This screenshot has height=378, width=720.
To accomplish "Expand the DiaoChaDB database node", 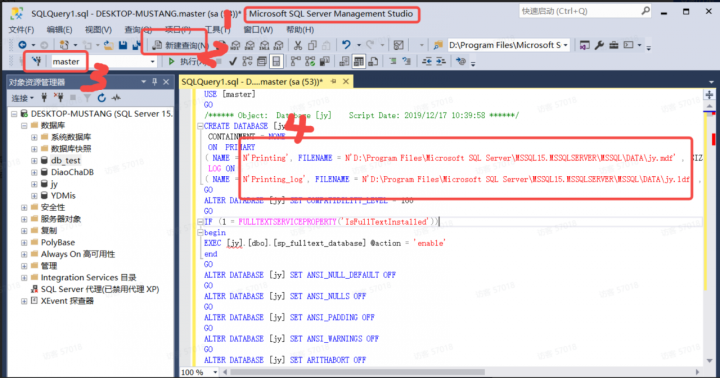I will tap(34, 172).
